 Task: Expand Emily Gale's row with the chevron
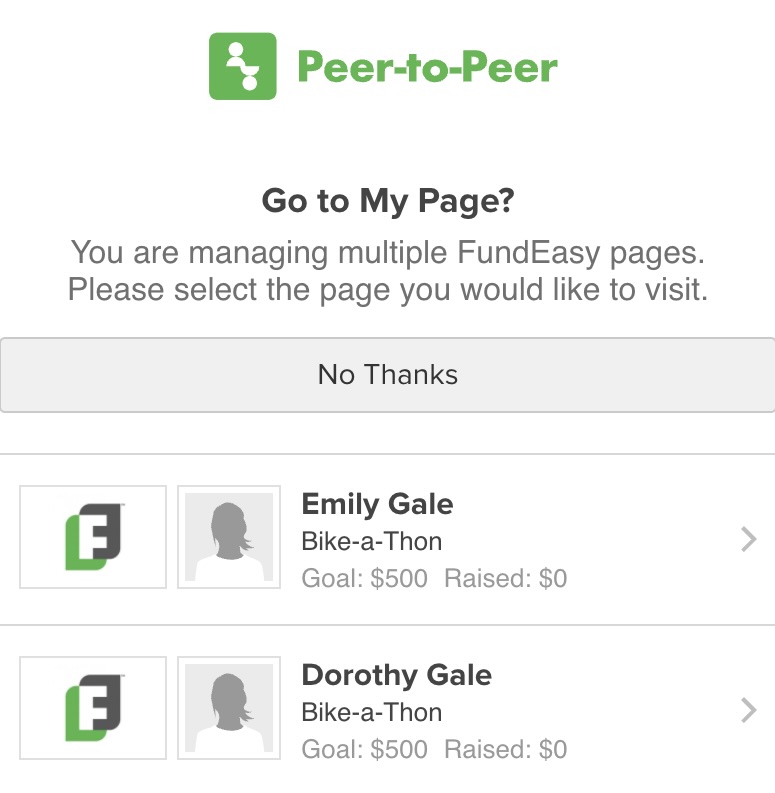coord(748,540)
